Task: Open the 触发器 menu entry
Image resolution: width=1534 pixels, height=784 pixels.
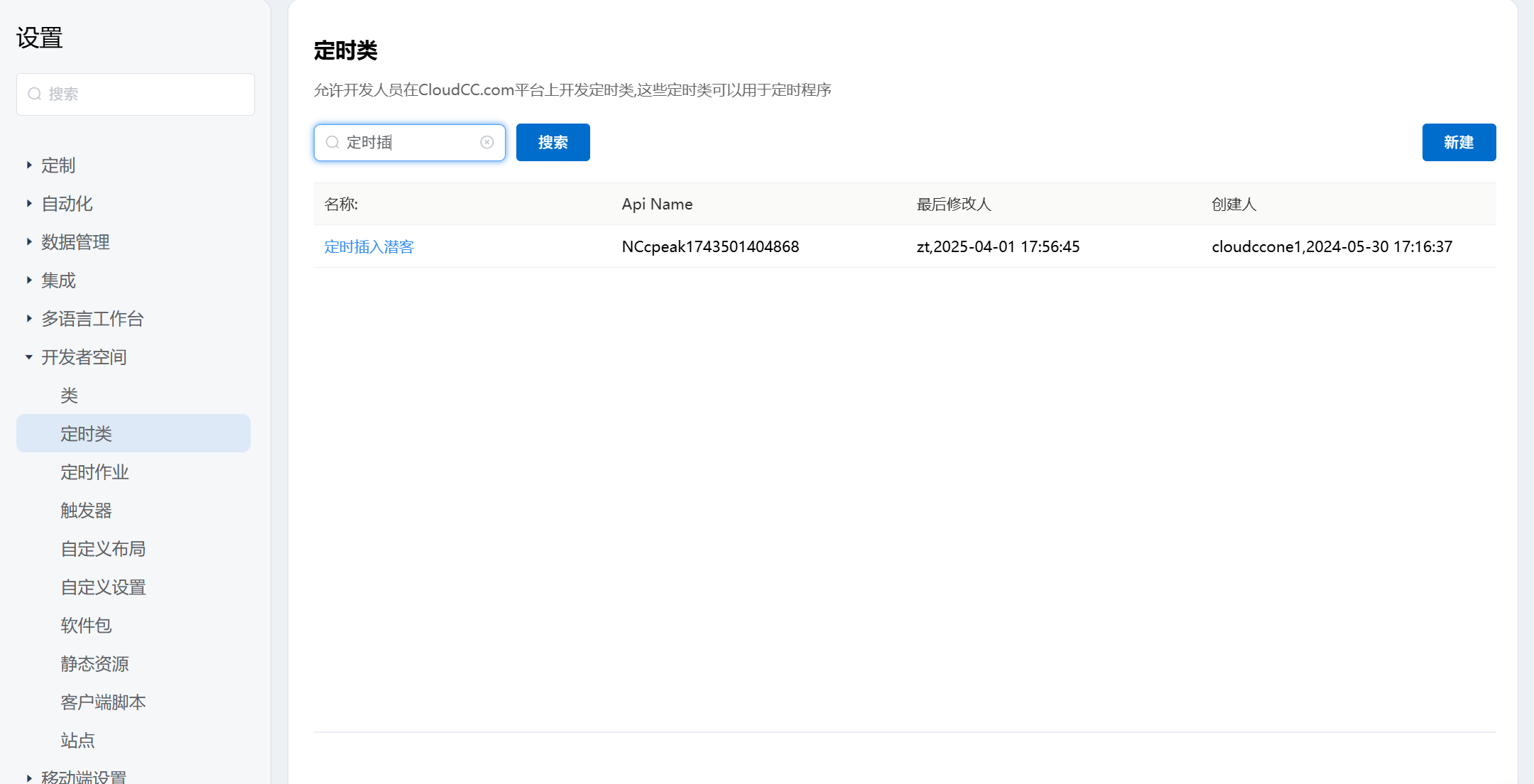Action: point(86,511)
